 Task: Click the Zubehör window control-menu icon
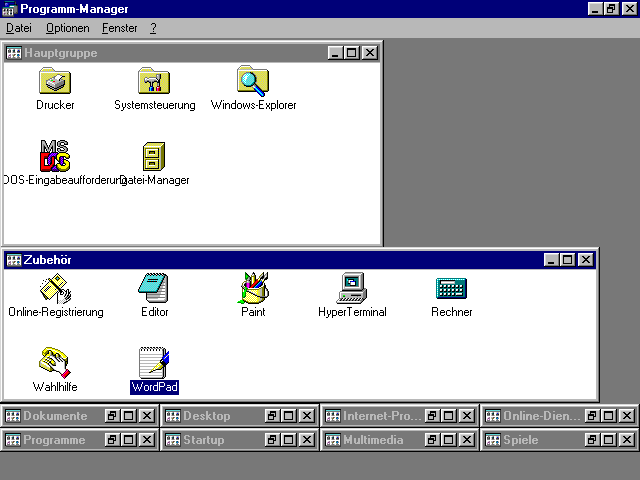(13, 260)
